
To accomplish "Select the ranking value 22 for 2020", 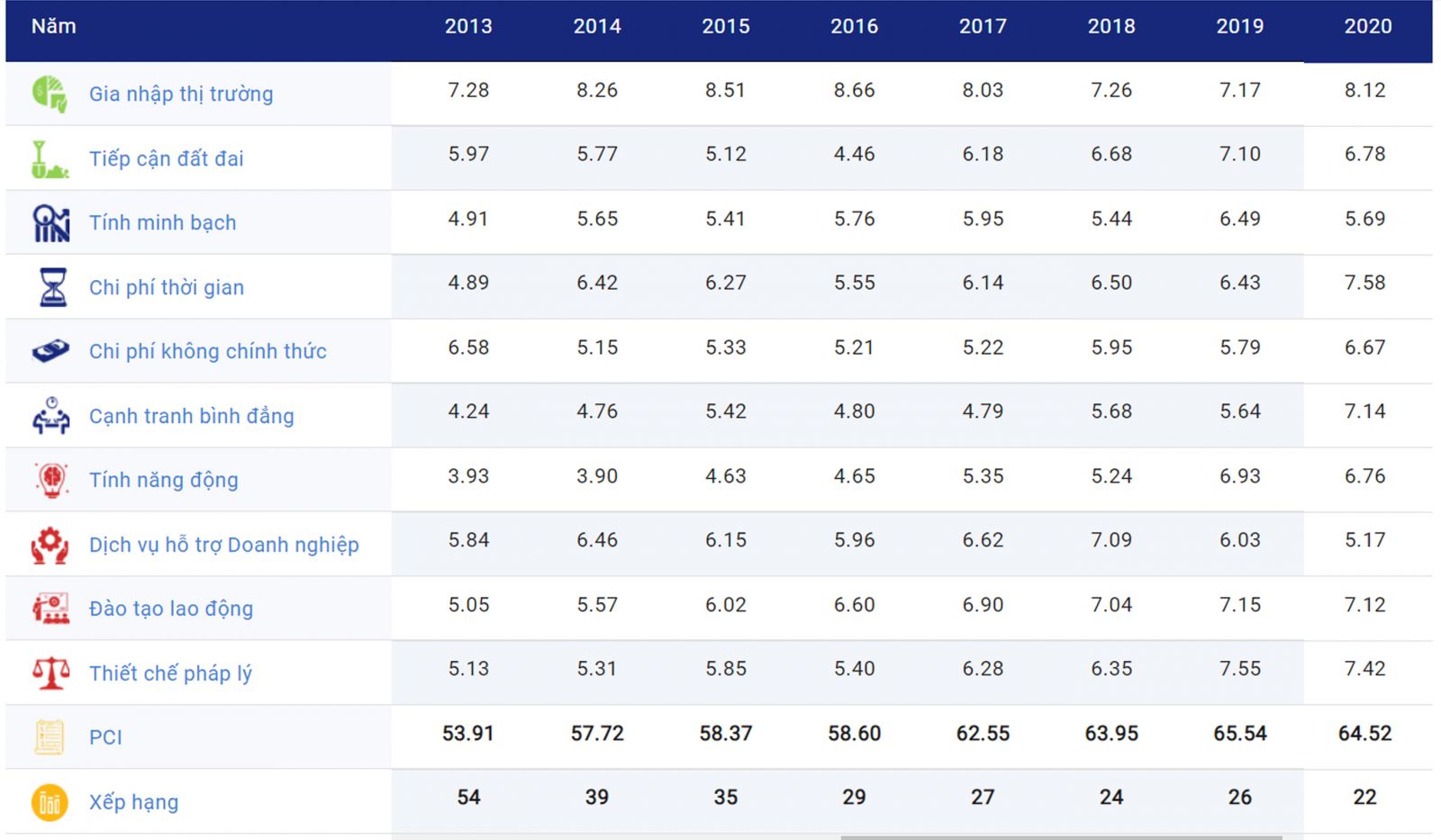I will (1365, 798).
